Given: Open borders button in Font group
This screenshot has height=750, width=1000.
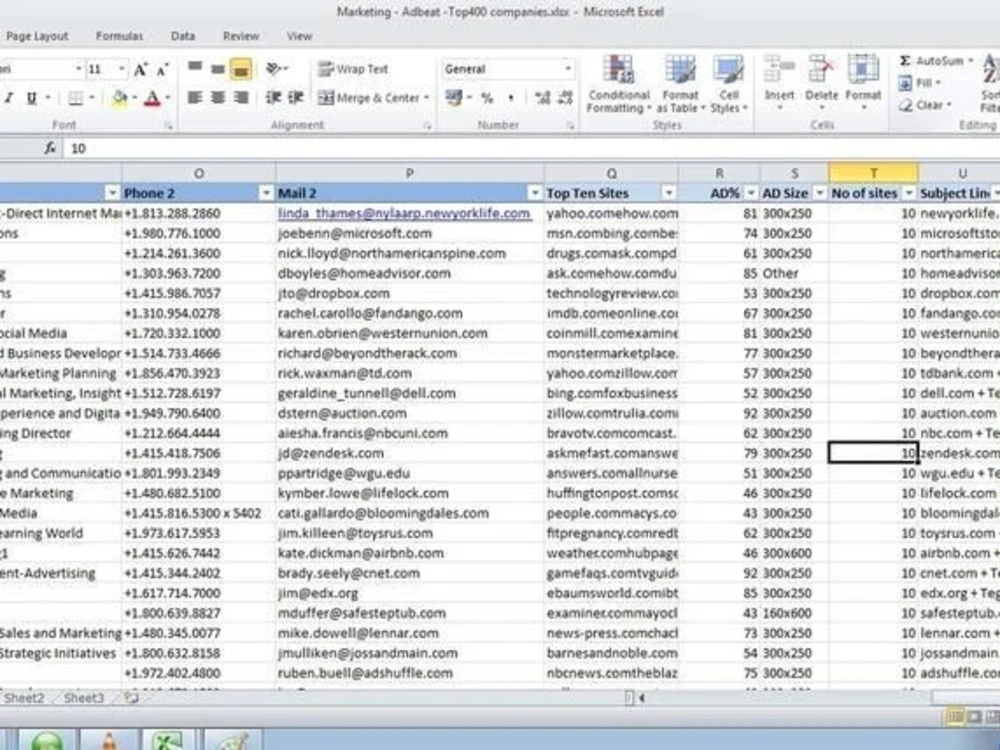Looking at the screenshot, I should tap(76, 98).
